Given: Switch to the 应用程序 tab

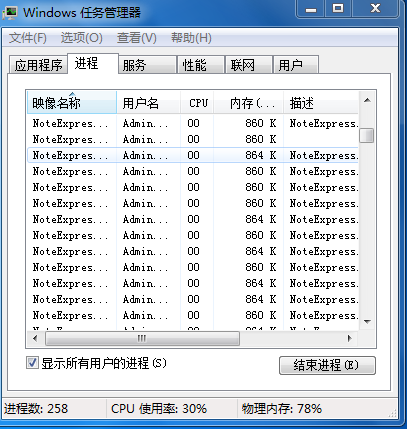Looking at the screenshot, I should (38, 64).
